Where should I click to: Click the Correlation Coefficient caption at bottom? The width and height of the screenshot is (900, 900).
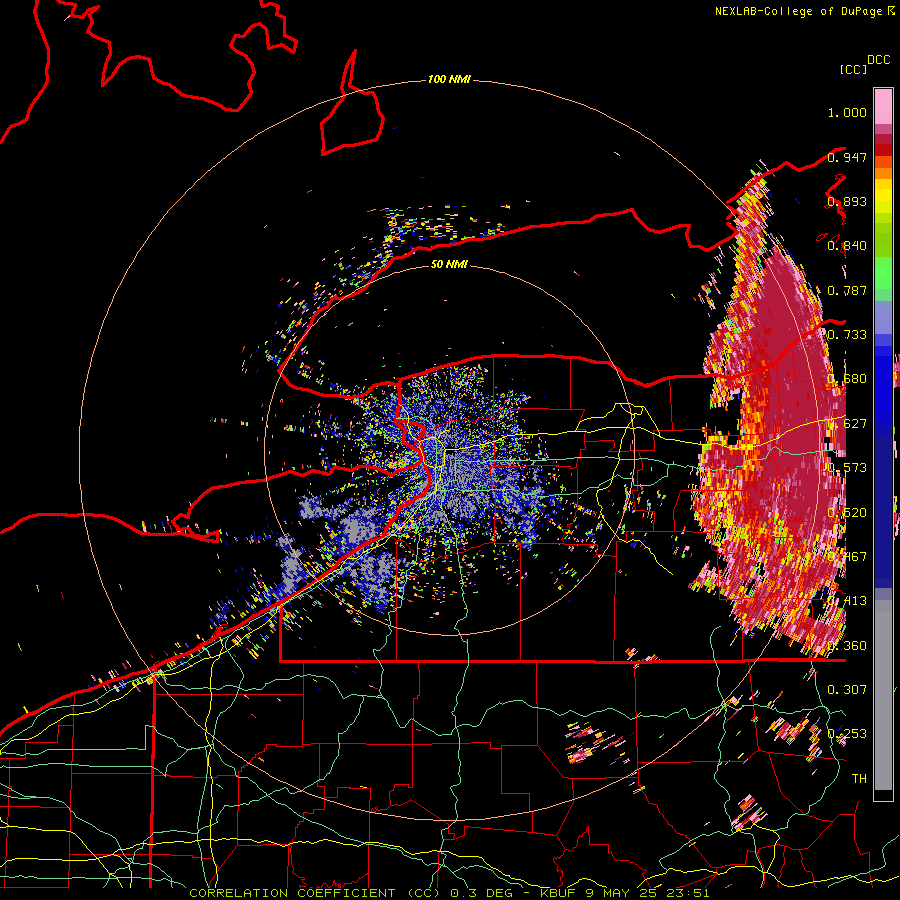pyautogui.click(x=449, y=893)
